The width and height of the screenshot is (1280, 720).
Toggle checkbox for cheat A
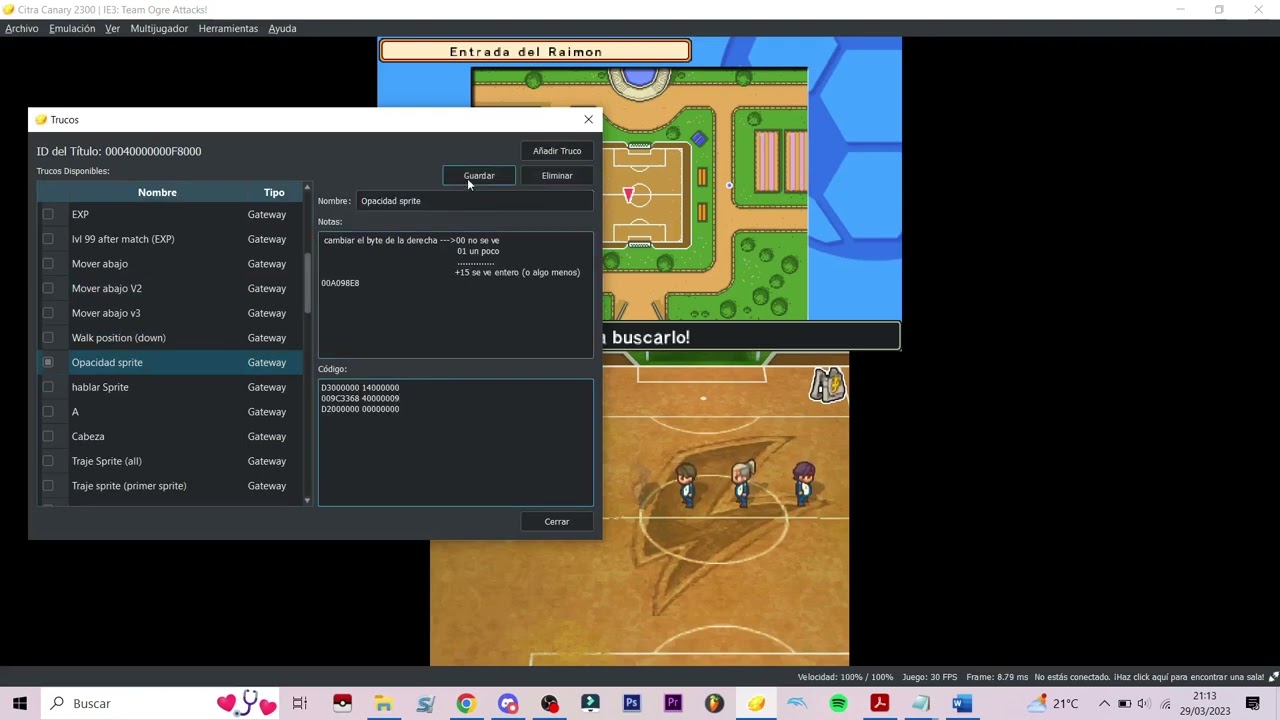click(x=48, y=412)
